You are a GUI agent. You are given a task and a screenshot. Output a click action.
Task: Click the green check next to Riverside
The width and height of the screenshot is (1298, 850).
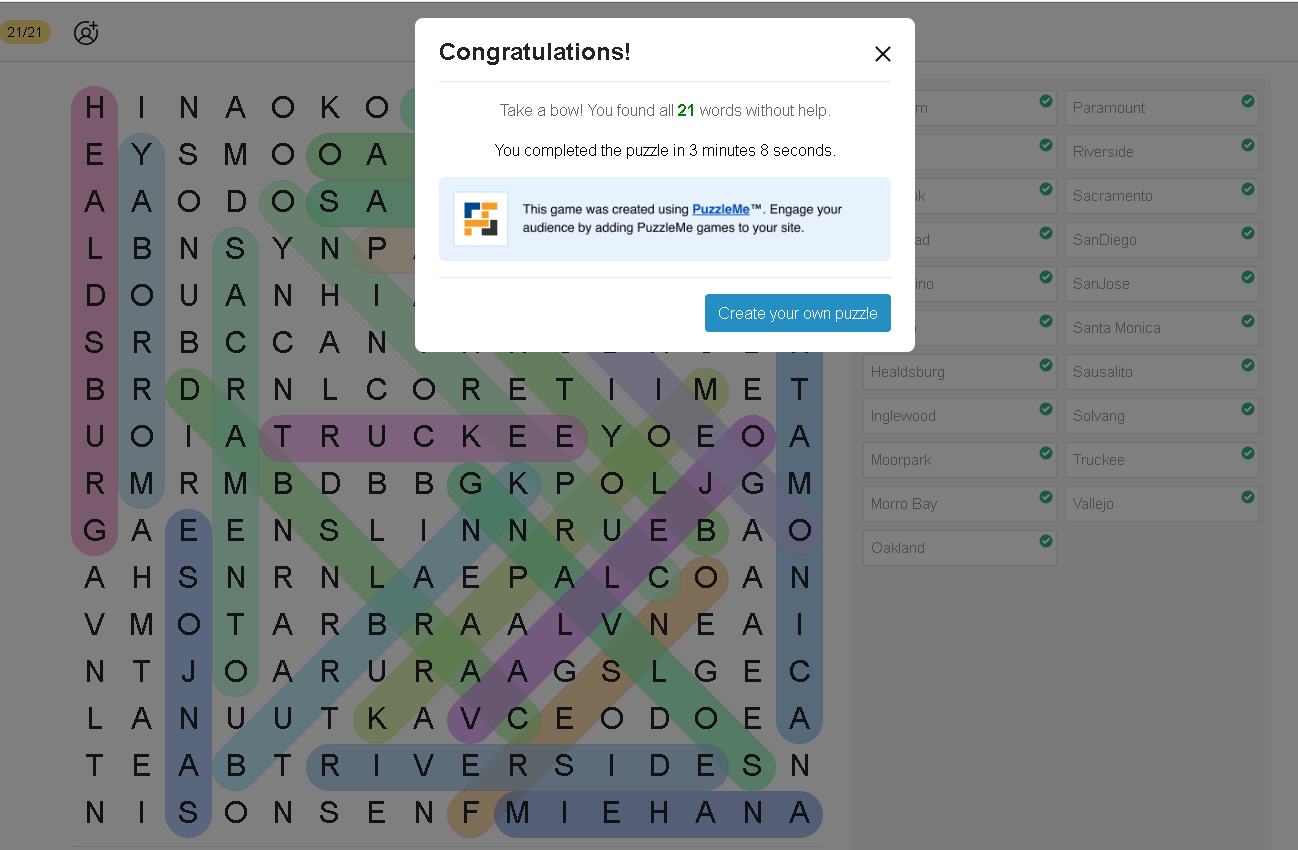click(x=1247, y=145)
